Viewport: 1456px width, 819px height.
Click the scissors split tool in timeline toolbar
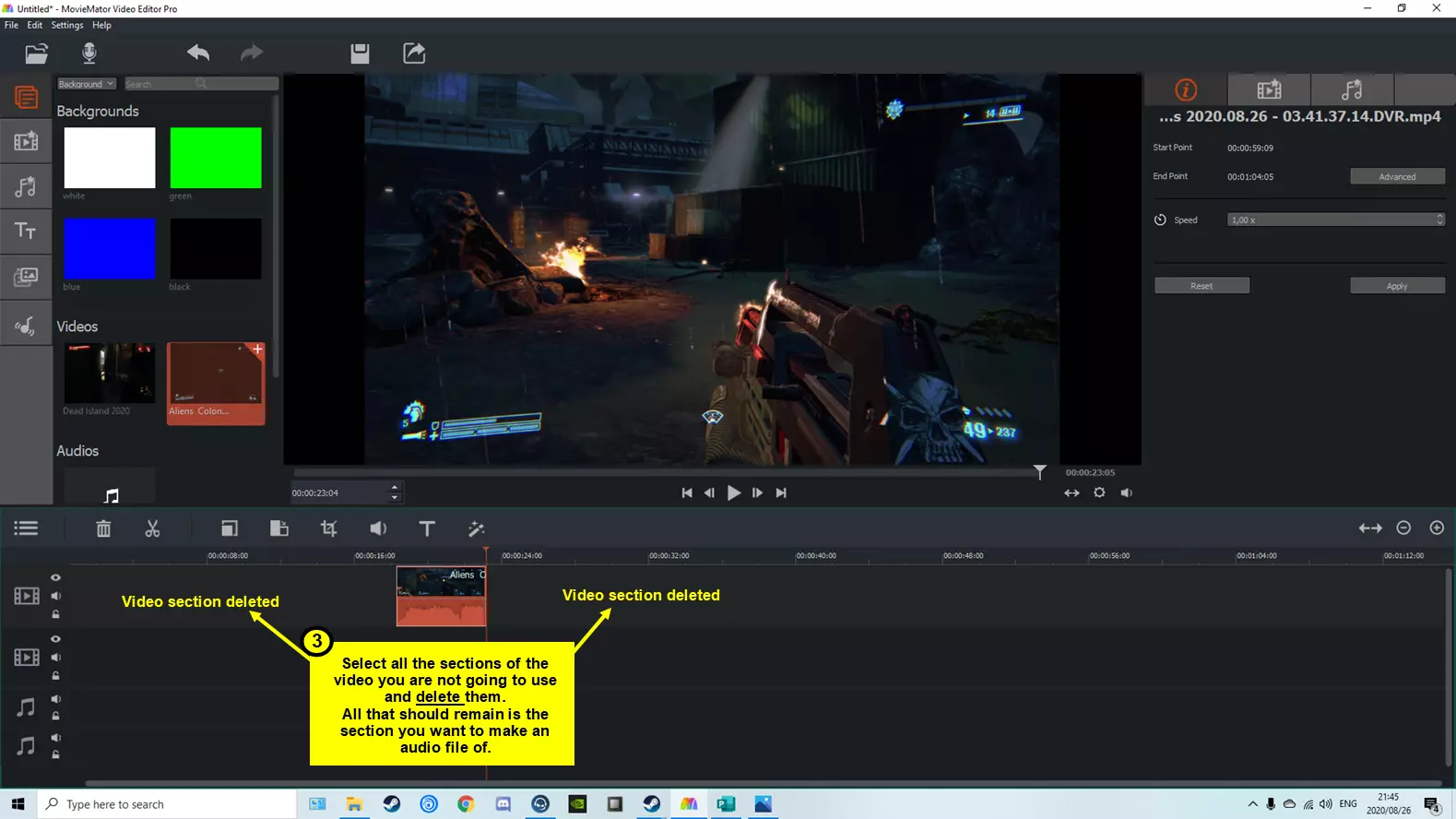point(152,528)
